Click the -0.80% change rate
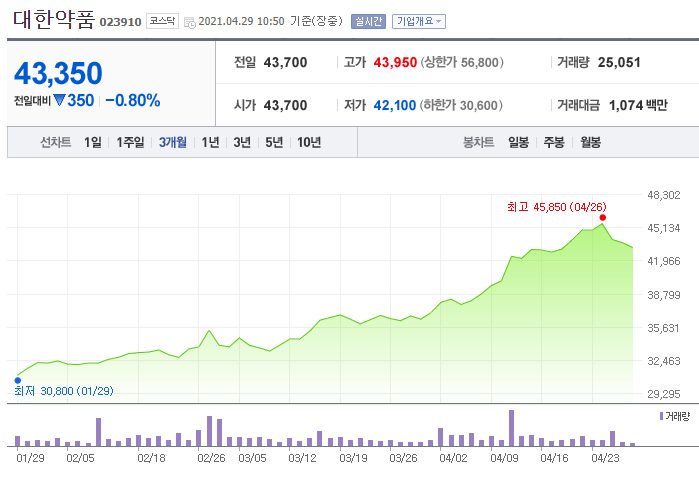This screenshot has height=479, width=699. pos(133,100)
